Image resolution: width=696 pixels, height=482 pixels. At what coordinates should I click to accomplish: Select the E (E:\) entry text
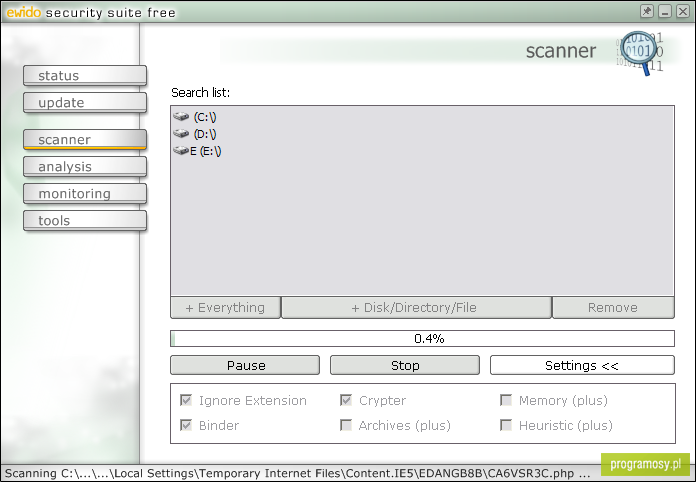(x=206, y=151)
